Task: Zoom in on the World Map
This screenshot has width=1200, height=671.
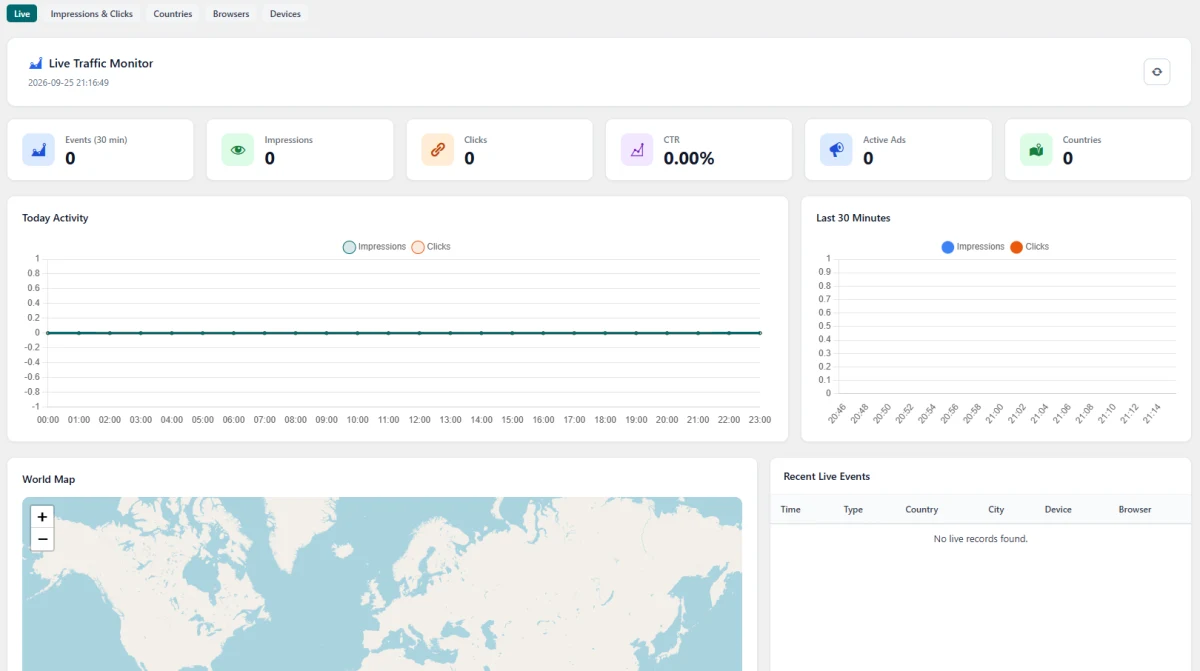Action: pyautogui.click(x=42, y=517)
